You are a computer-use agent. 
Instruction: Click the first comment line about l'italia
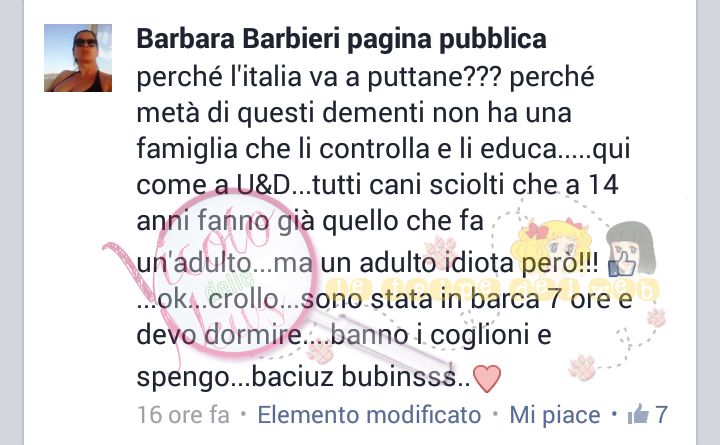coord(366,77)
